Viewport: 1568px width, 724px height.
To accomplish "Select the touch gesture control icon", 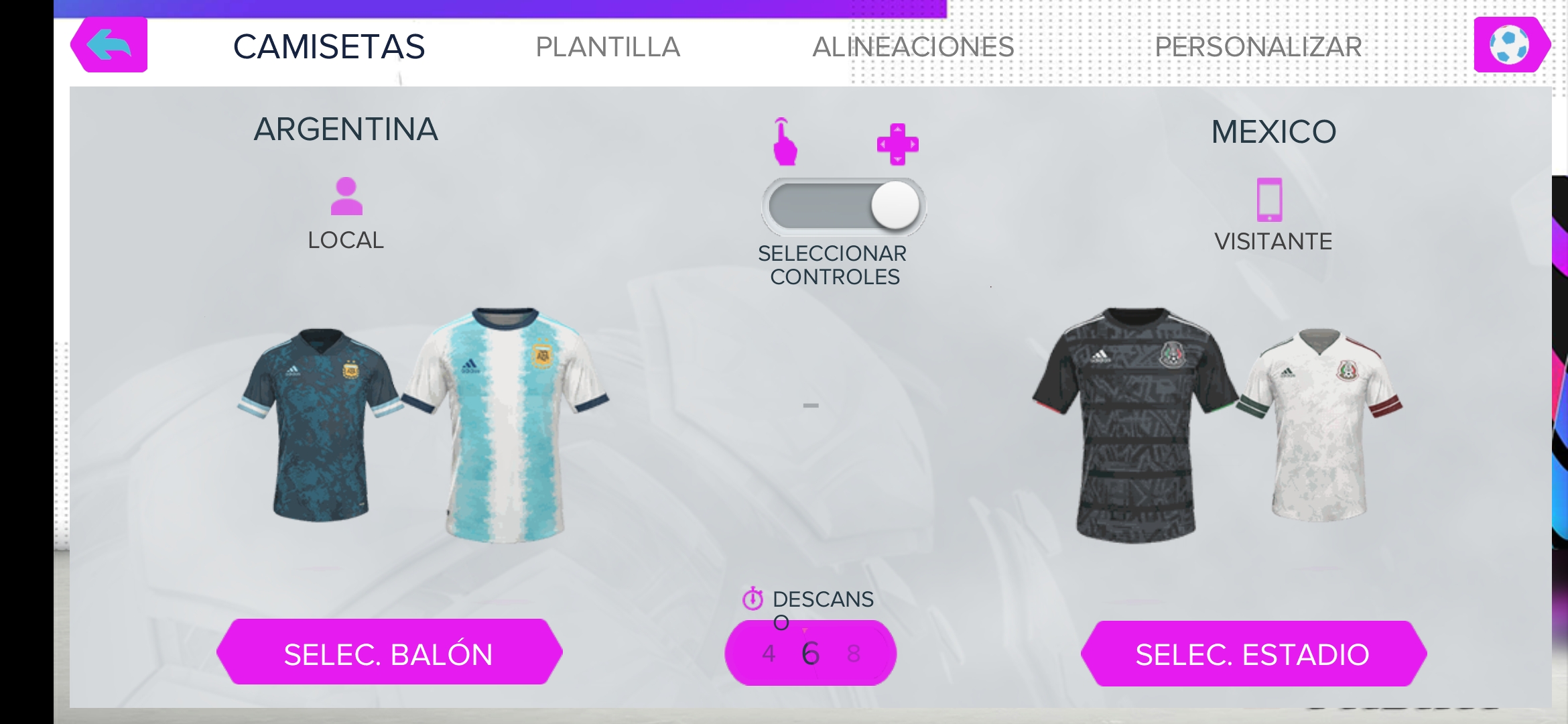I will click(x=785, y=141).
